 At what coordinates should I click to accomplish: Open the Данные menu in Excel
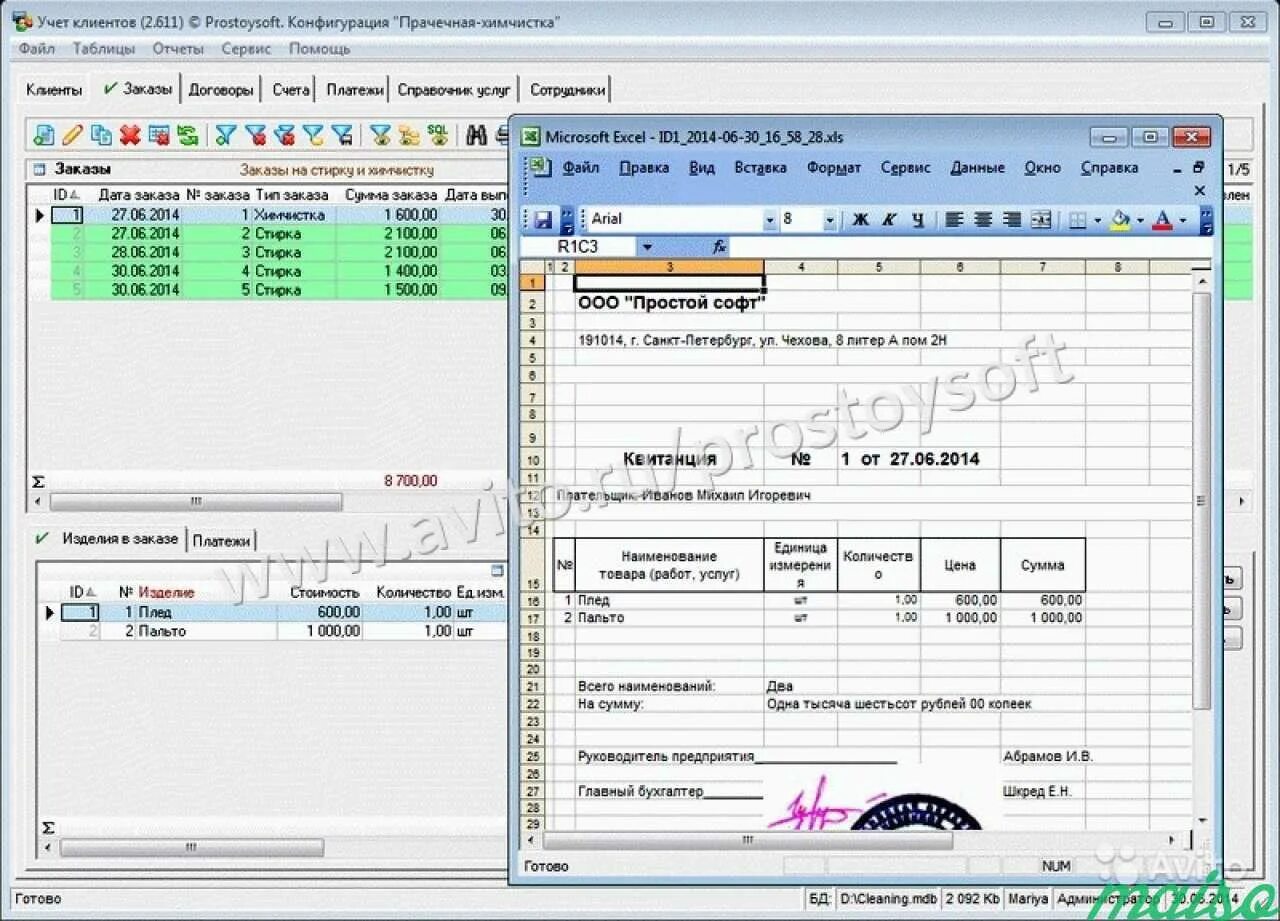pyautogui.click(x=977, y=168)
